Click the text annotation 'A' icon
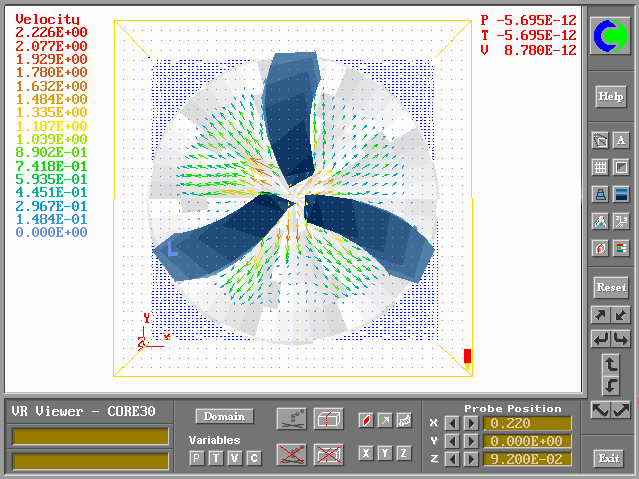This screenshot has height=479, width=639. (621, 141)
